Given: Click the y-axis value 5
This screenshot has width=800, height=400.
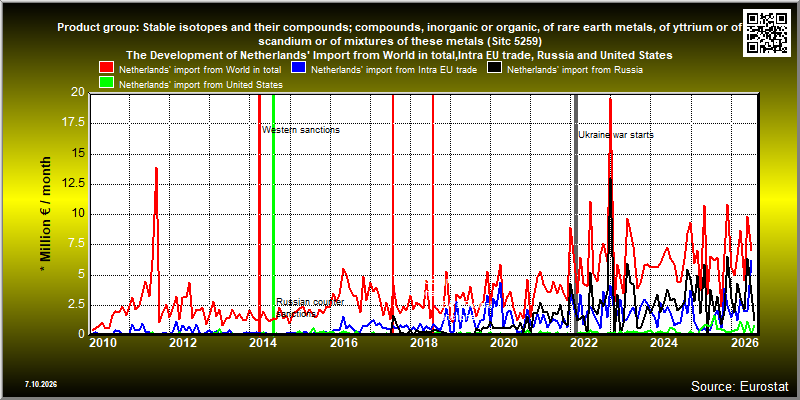Looking at the screenshot, I should pos(82,274).
